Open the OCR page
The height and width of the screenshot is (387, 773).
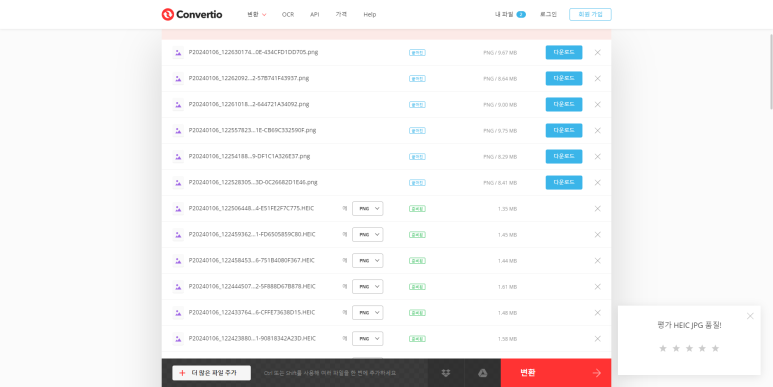pos(288,15)
